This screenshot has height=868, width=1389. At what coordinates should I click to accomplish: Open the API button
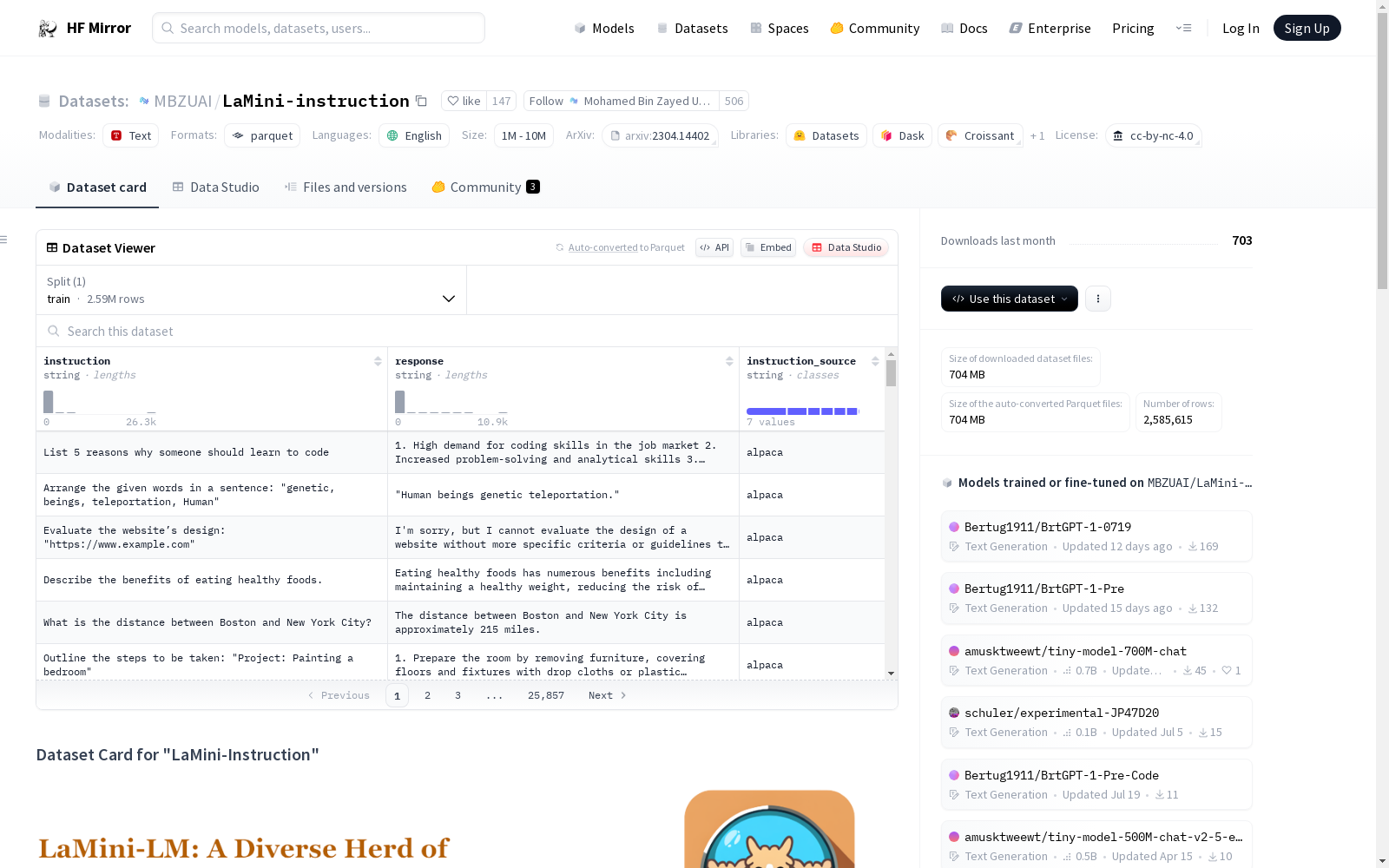pos(714,247)
